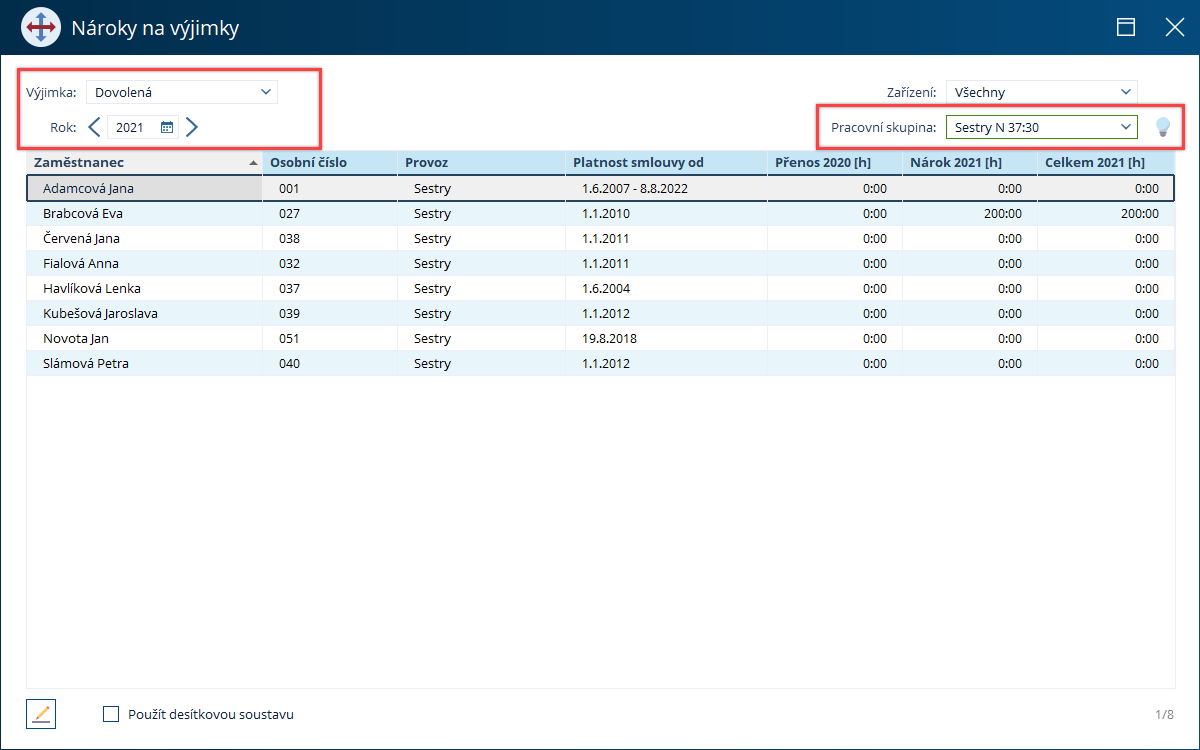Click personal number 037
This screenshot has height=750, width=1200.
[x=289, y=288]
